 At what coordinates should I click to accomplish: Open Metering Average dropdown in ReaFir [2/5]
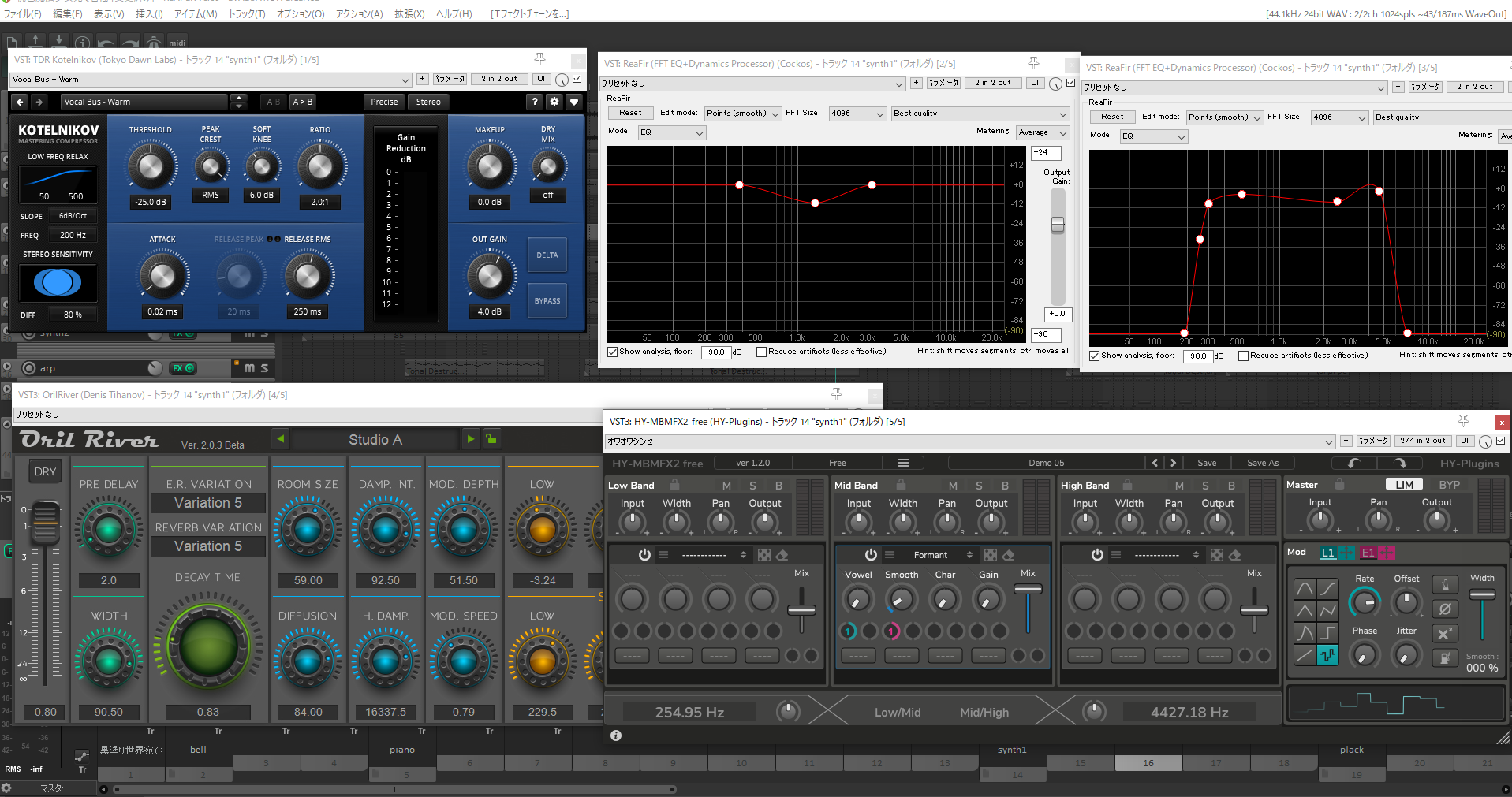click(1043, 132)
